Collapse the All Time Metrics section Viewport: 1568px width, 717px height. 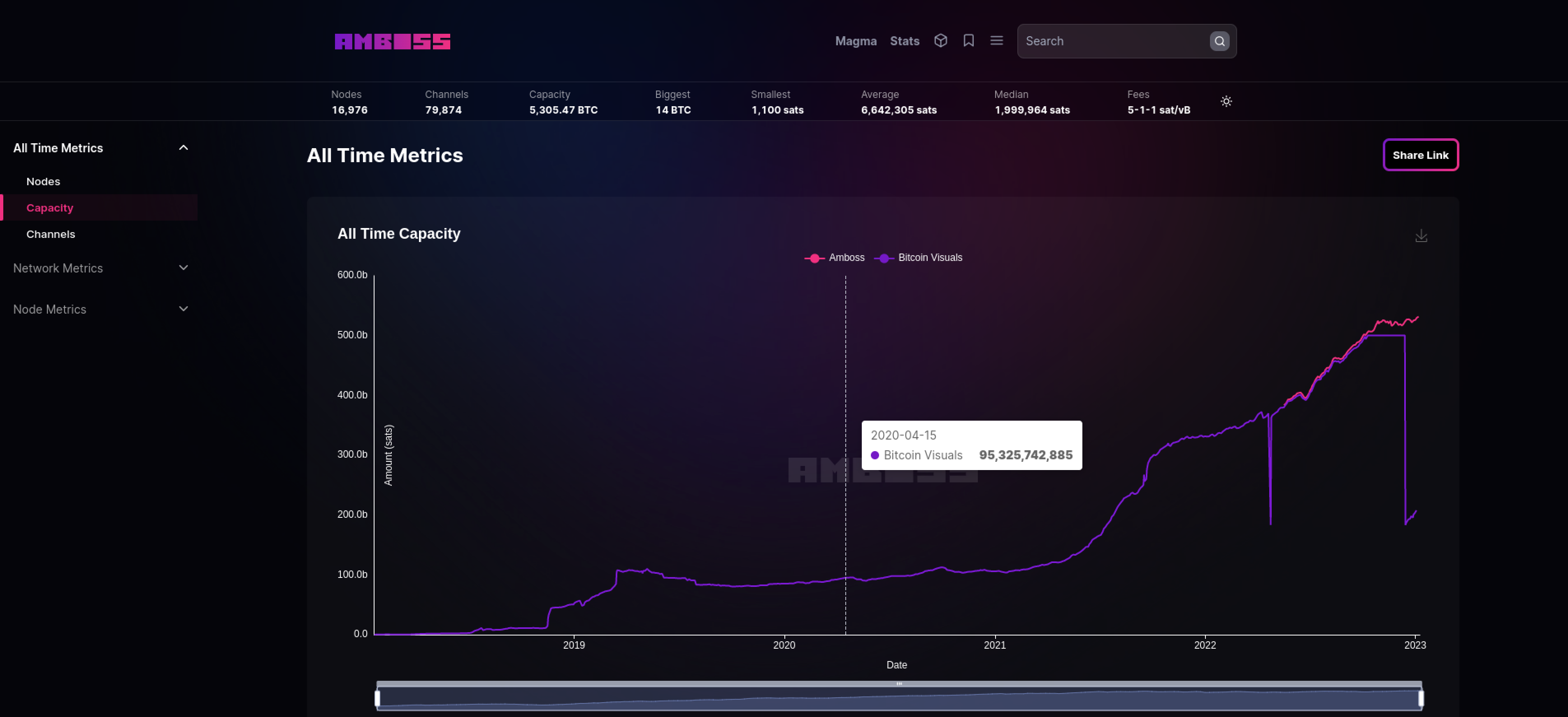click(x=183, y=148)
